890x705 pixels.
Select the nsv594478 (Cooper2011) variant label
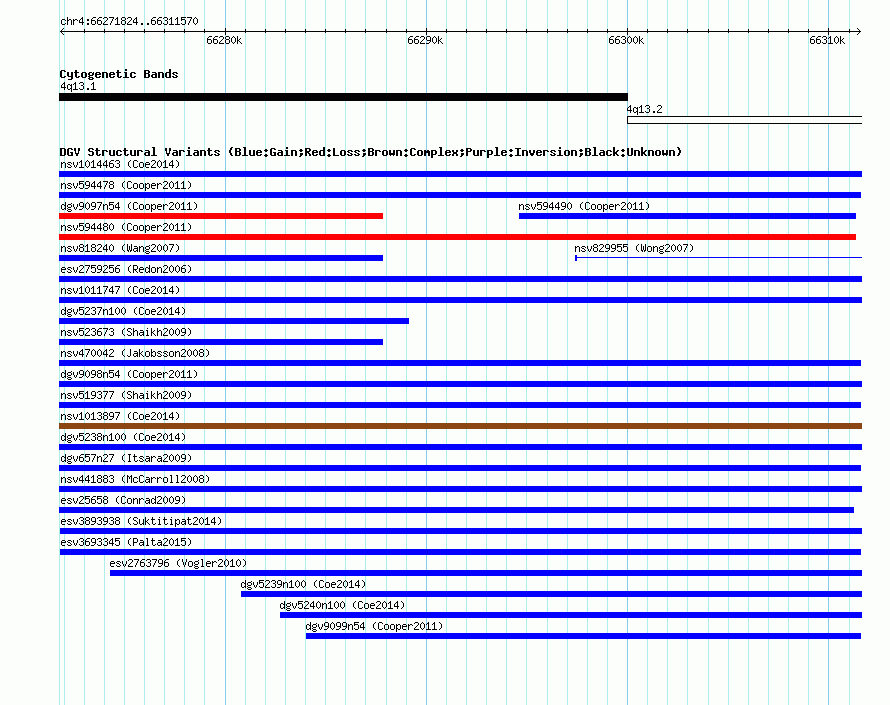[x=126, y=186]
